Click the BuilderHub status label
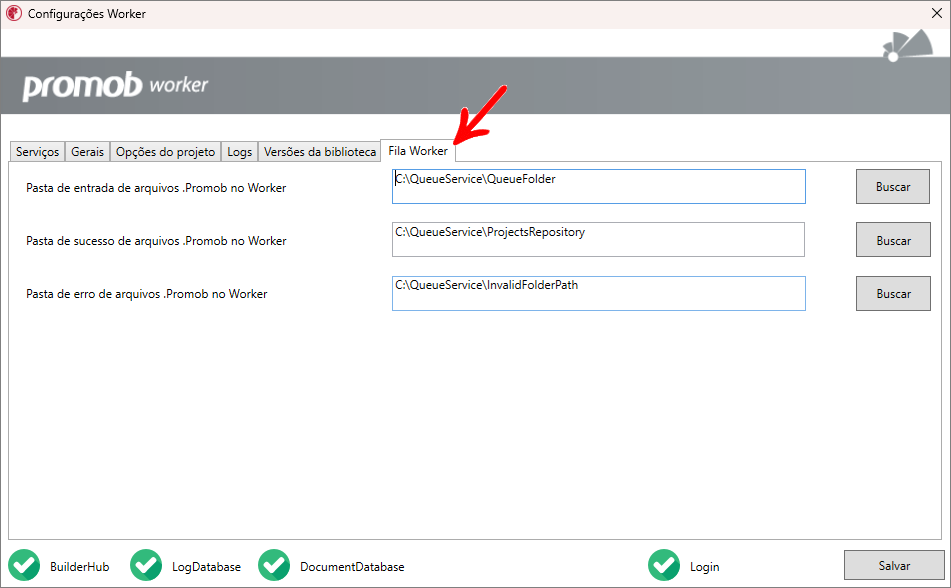The width and height of the screenshot is (951, 588). click(79, 567)
